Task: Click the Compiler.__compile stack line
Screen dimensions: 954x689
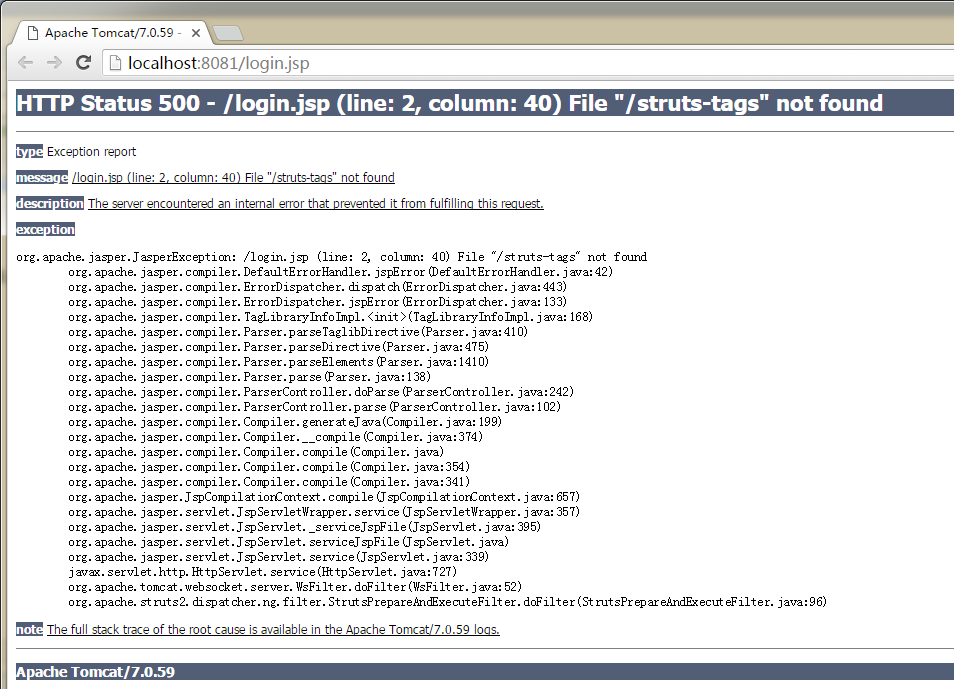Action: point(276,437)
